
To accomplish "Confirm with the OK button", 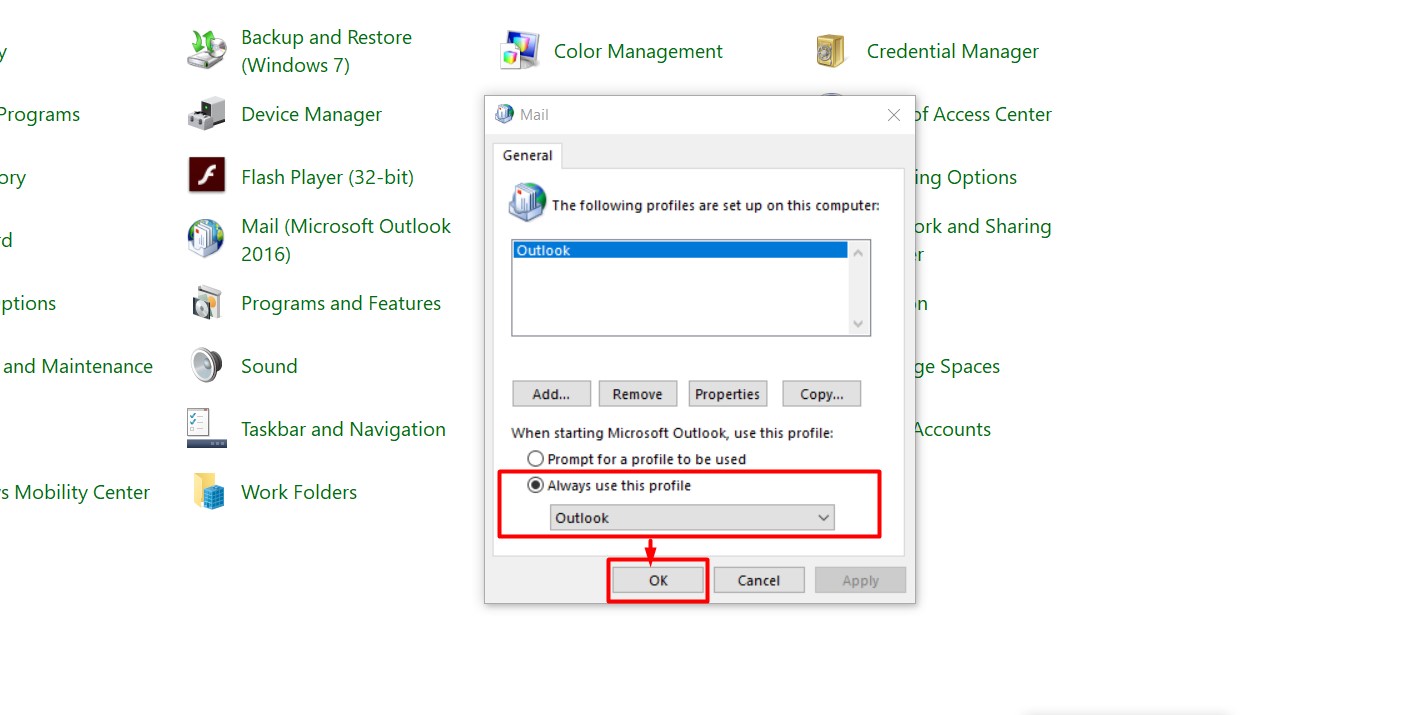I will [658, 580].
